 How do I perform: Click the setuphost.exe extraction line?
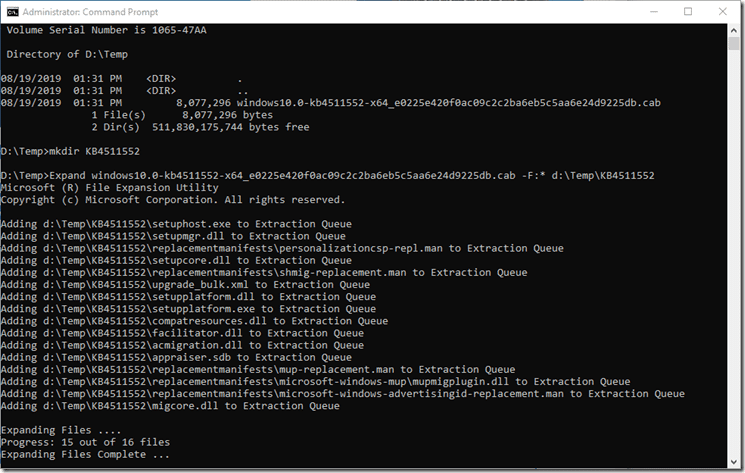click(176, 224)
